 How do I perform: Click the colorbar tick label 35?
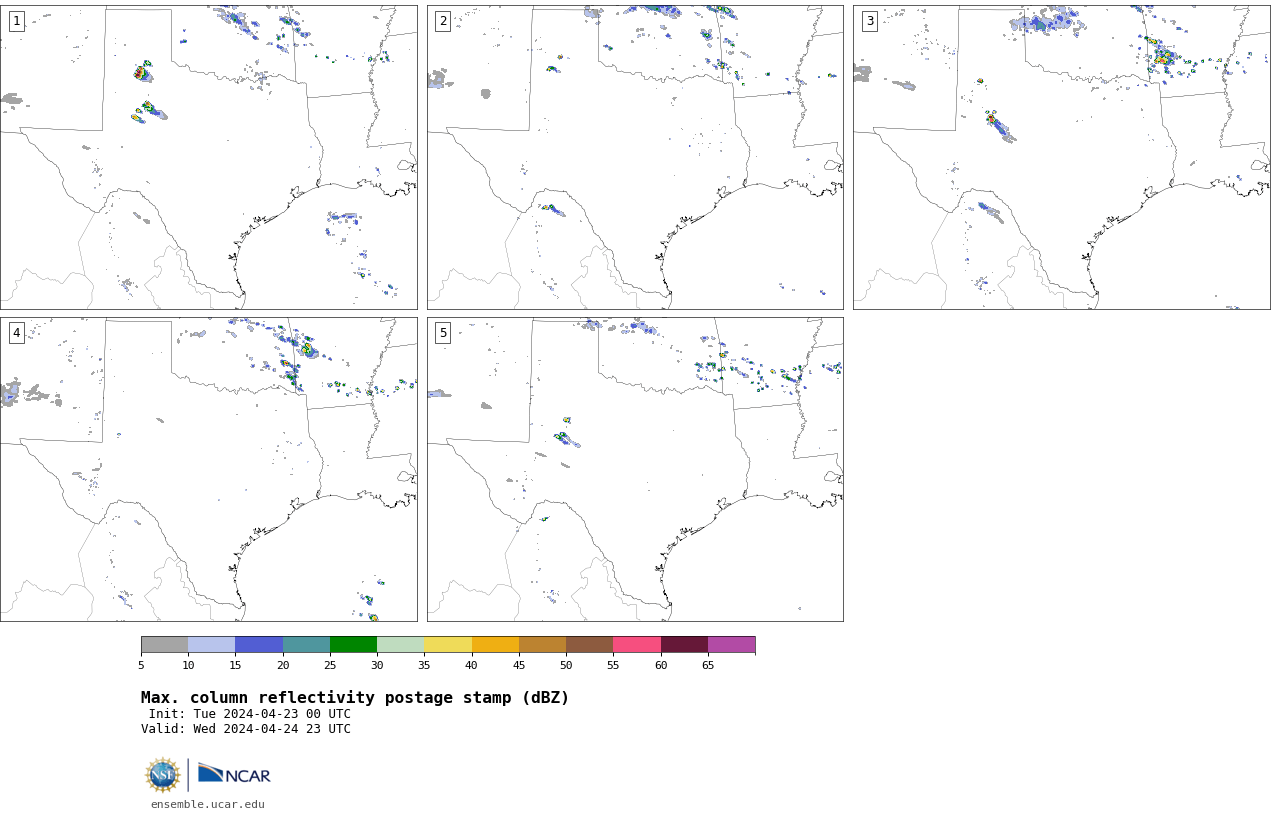pos(424,665)
